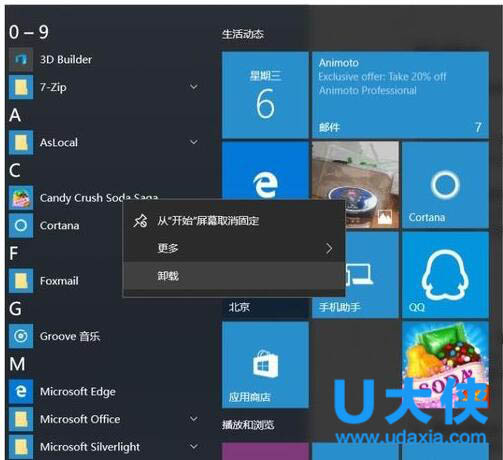503x460 pixels.
Task: Click the letter A group header
Action: coord(15,115)
